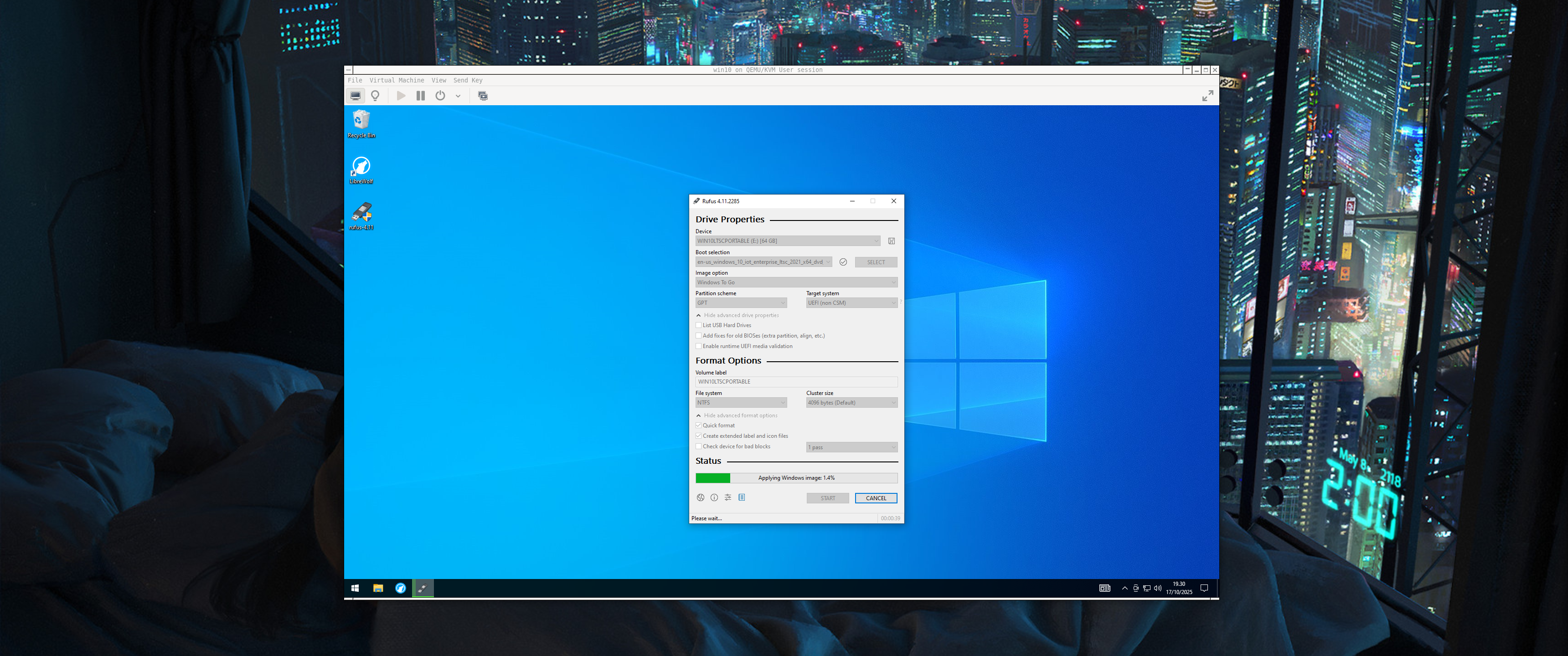Open Rufus settings sliders icon
The height and width of the screenshot is (656, 1568).
tap(727, 497)
